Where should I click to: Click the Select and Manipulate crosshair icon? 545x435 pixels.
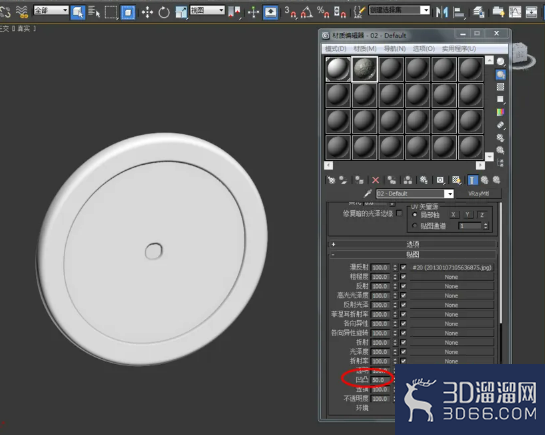pyautogui.click(x=253, y=13)
